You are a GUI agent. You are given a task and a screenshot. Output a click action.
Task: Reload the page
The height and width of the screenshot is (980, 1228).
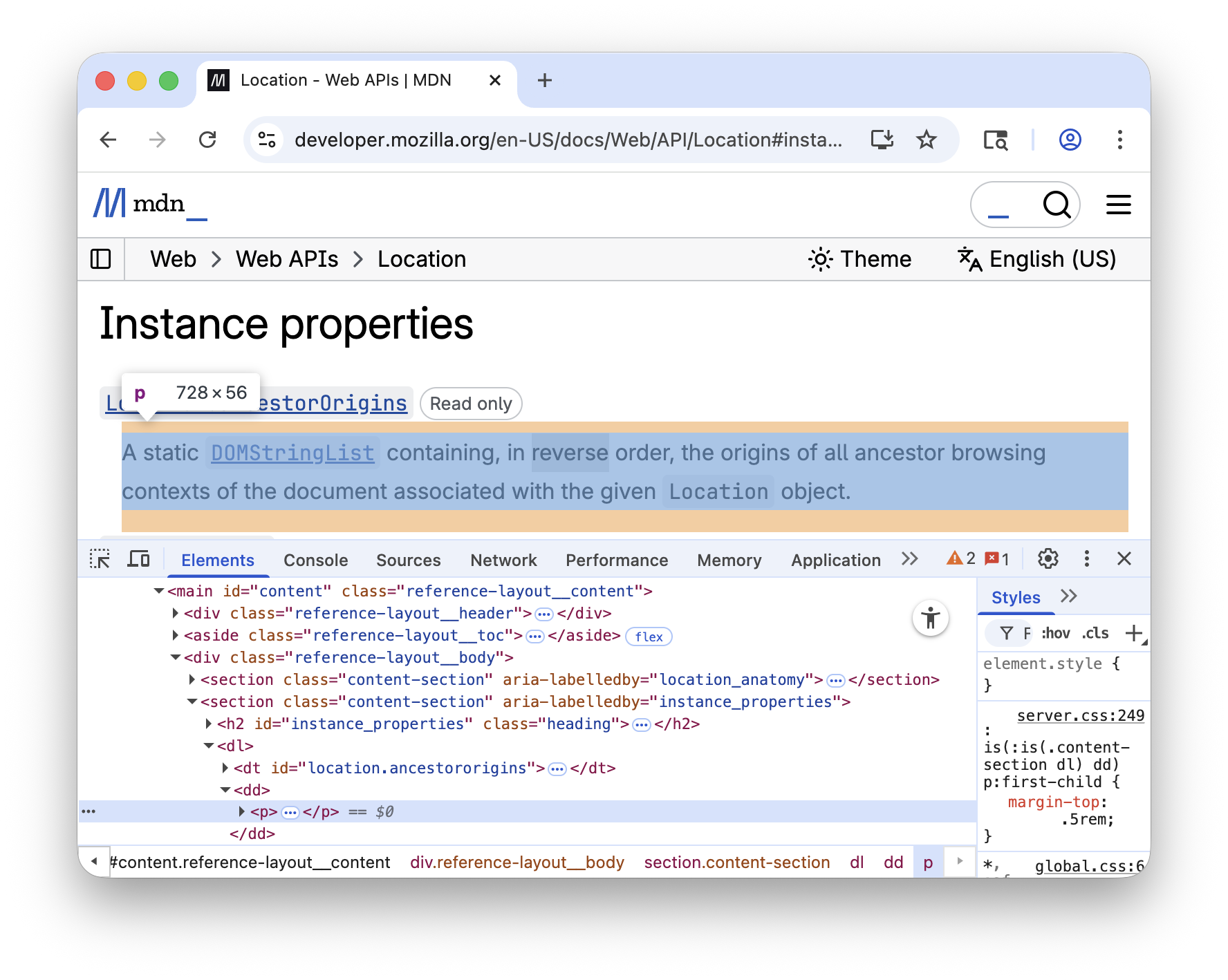(207, 140)
